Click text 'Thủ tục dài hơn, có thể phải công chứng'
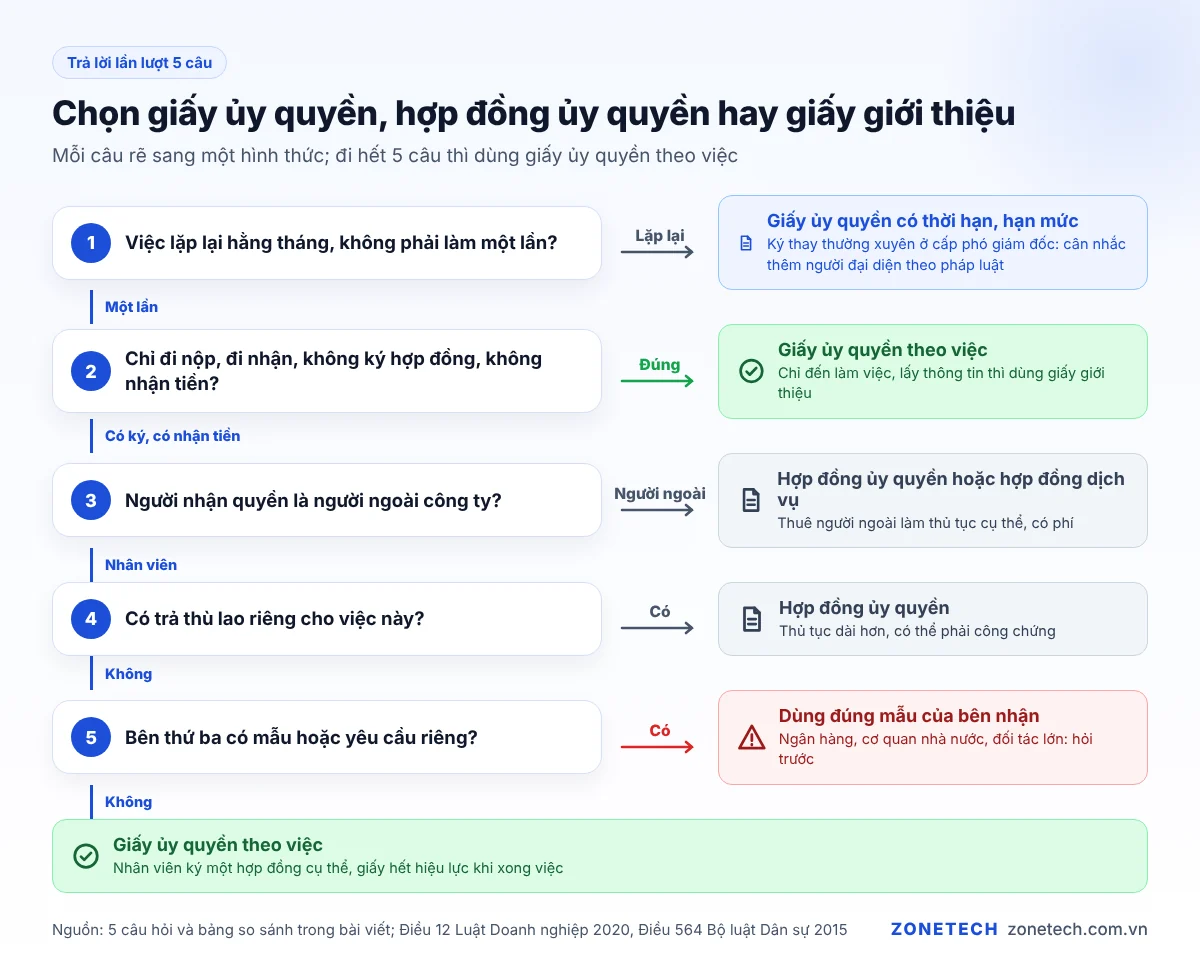Screen dimensions: 1200x980 pos(917,631)
